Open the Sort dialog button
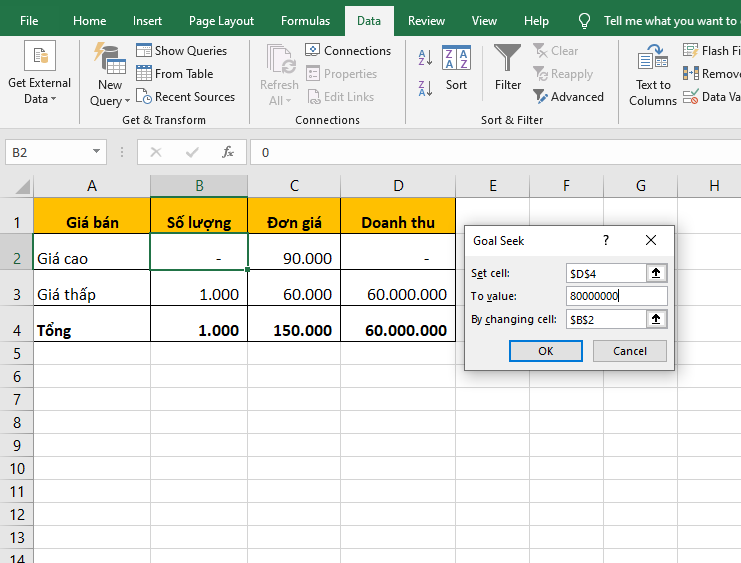Screen dimensions: 741x563 coord(456,68)
